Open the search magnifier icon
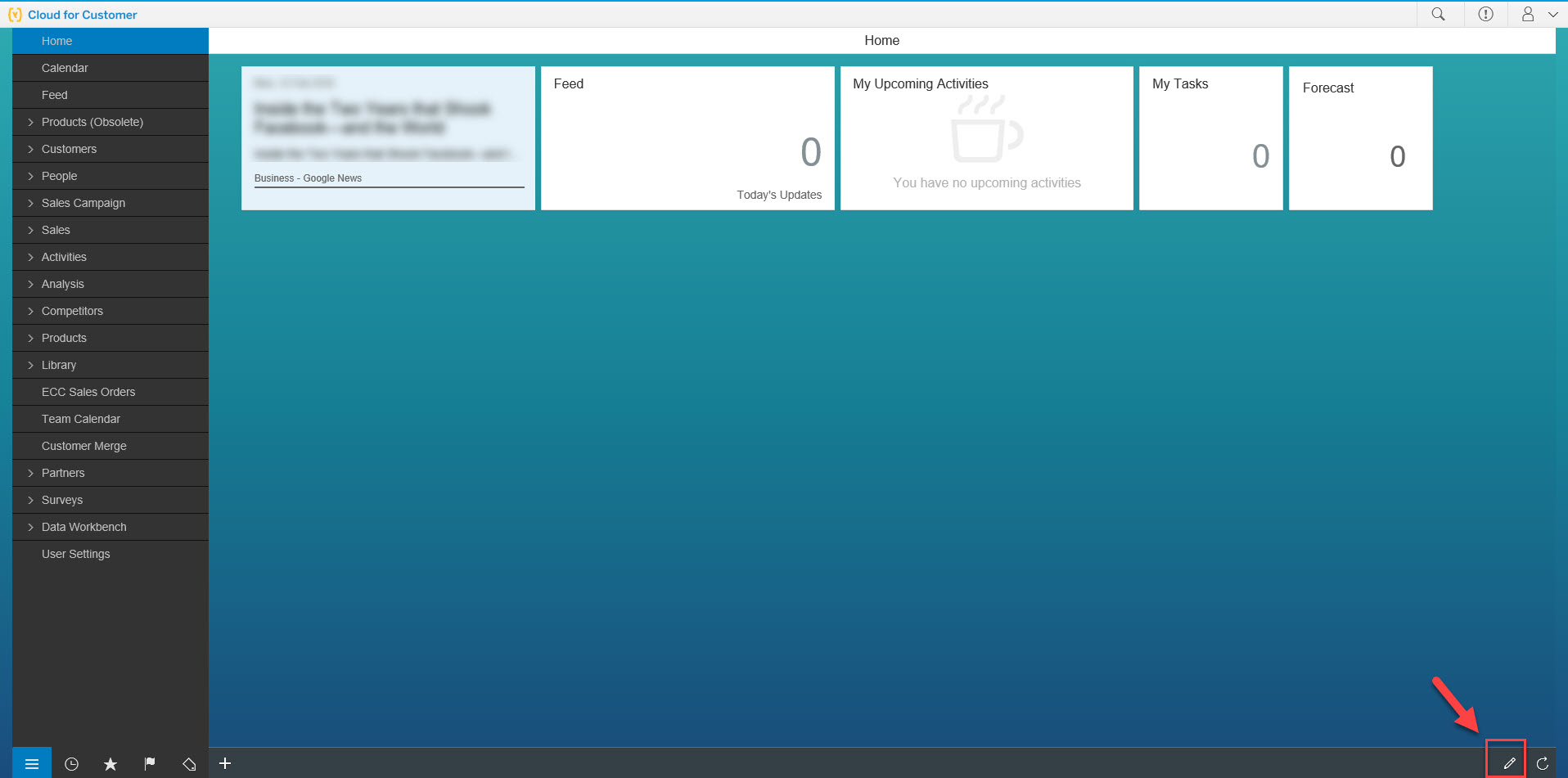 [1438, 14]
